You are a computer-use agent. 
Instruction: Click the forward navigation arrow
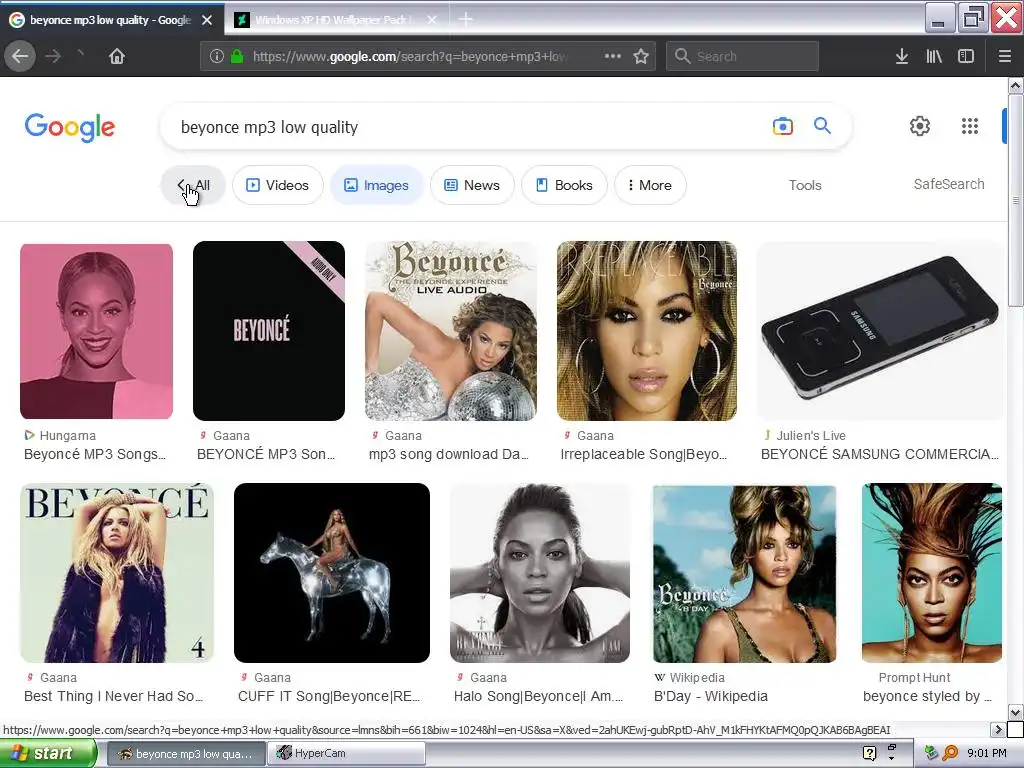(53, 56)
